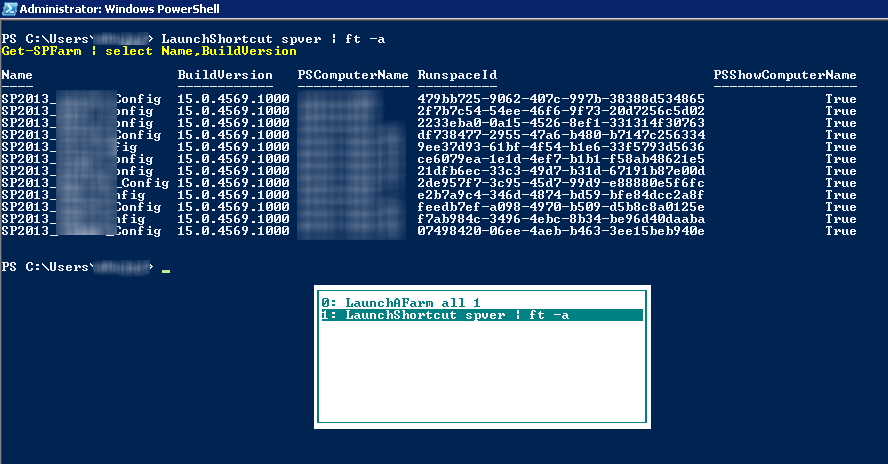This screenshot has height=464, width=888.
Task: Click the 'BuildVersion' column header
Action: point(225,75)
